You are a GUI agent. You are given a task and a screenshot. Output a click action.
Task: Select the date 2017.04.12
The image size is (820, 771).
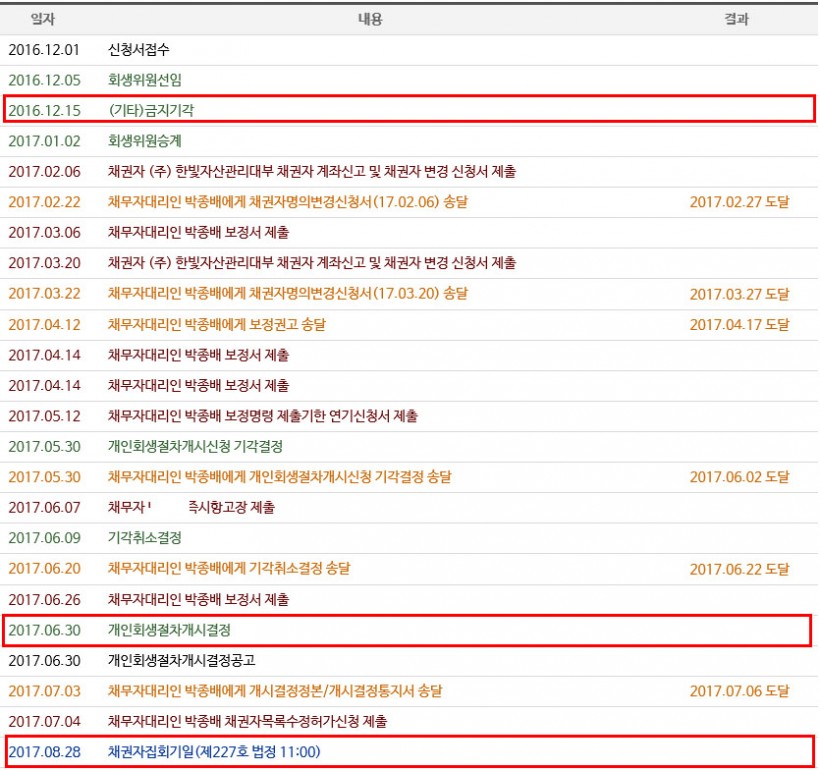click(44, 325)
